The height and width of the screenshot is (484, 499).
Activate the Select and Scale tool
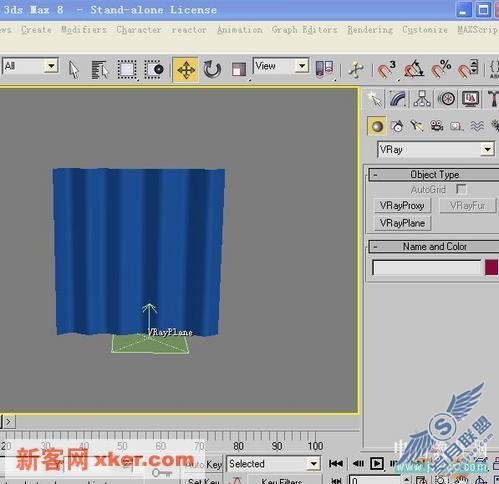point(239,70)
